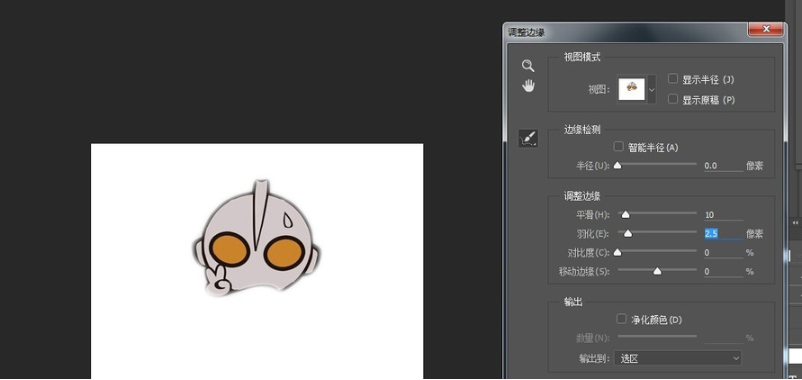Select the Refine Radius brush tool
The height and width of the screenshot is (380, 802).
pos(528,139)
